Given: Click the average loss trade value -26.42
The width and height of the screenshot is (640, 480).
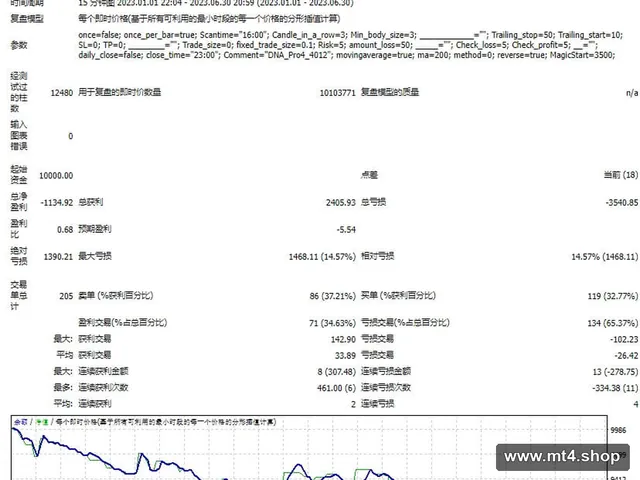Looking at the screenshot, I should coord(626,356).
